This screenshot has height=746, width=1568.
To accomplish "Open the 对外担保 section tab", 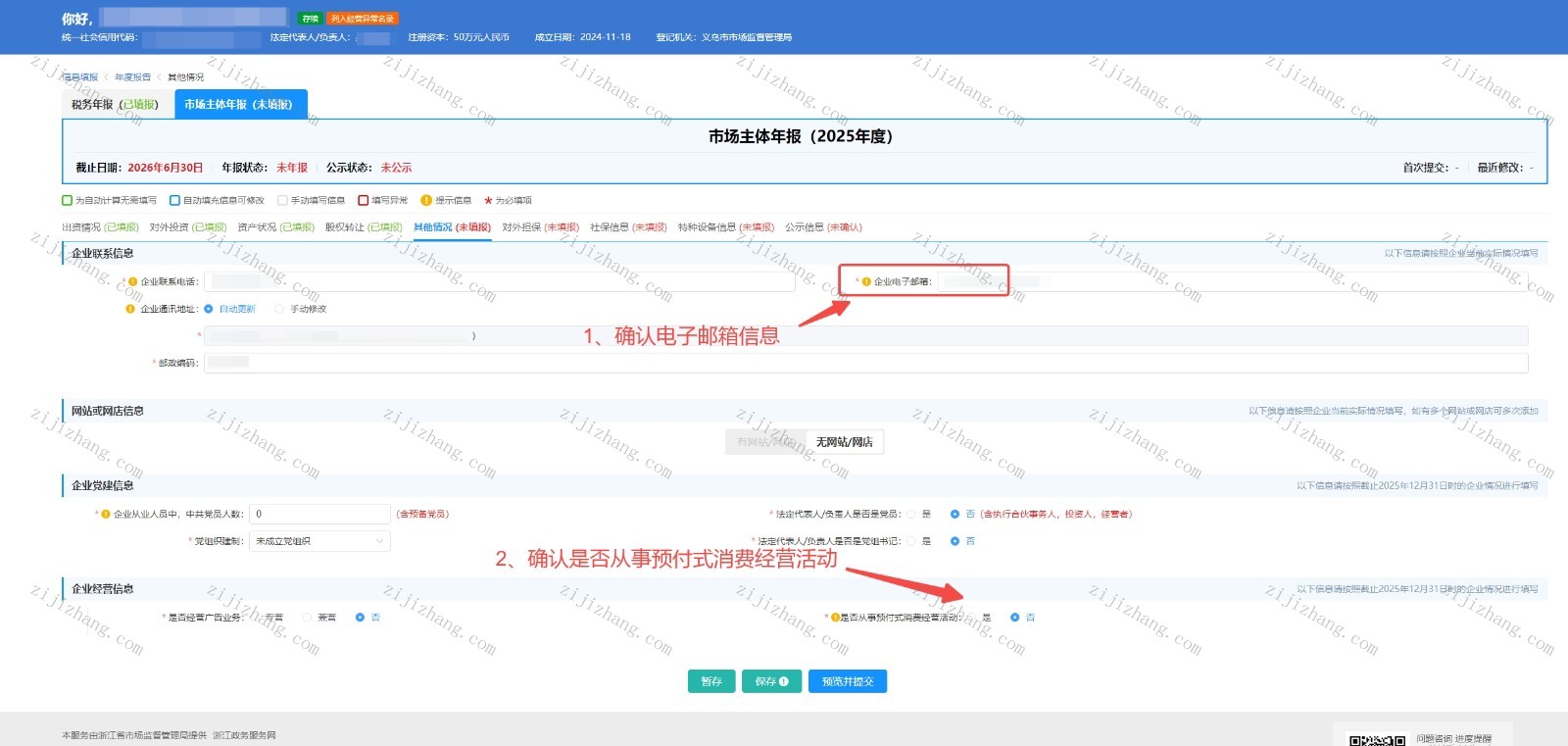I will point(541,227).
